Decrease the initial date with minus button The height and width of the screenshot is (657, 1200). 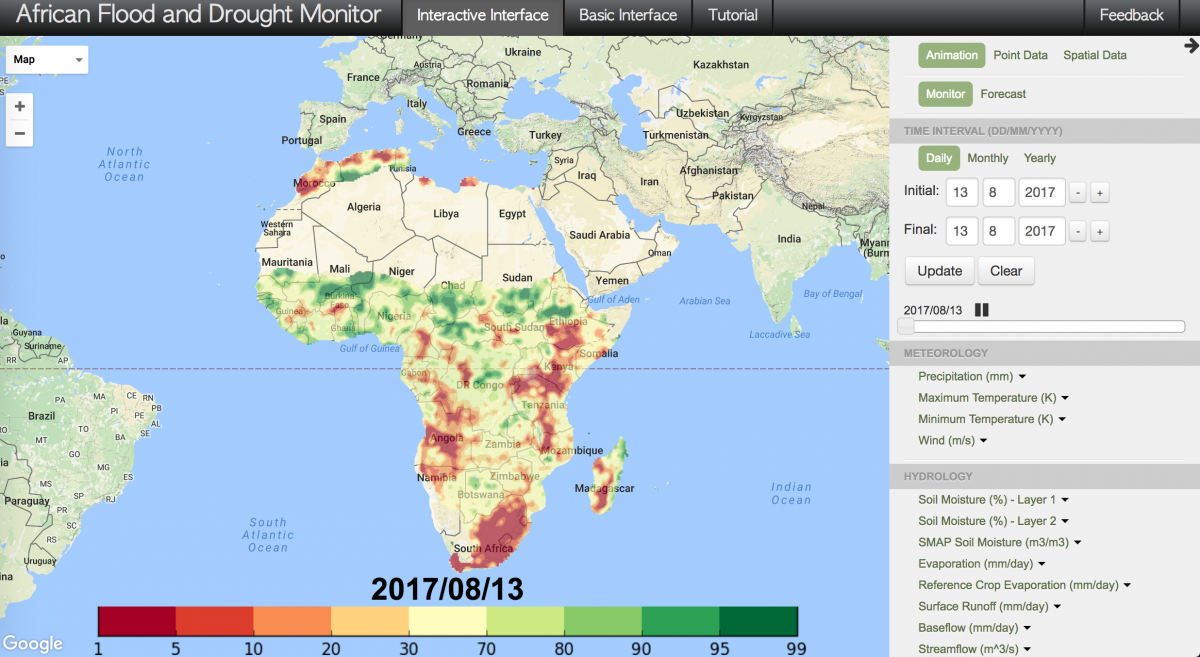[x=1077, y=193]
